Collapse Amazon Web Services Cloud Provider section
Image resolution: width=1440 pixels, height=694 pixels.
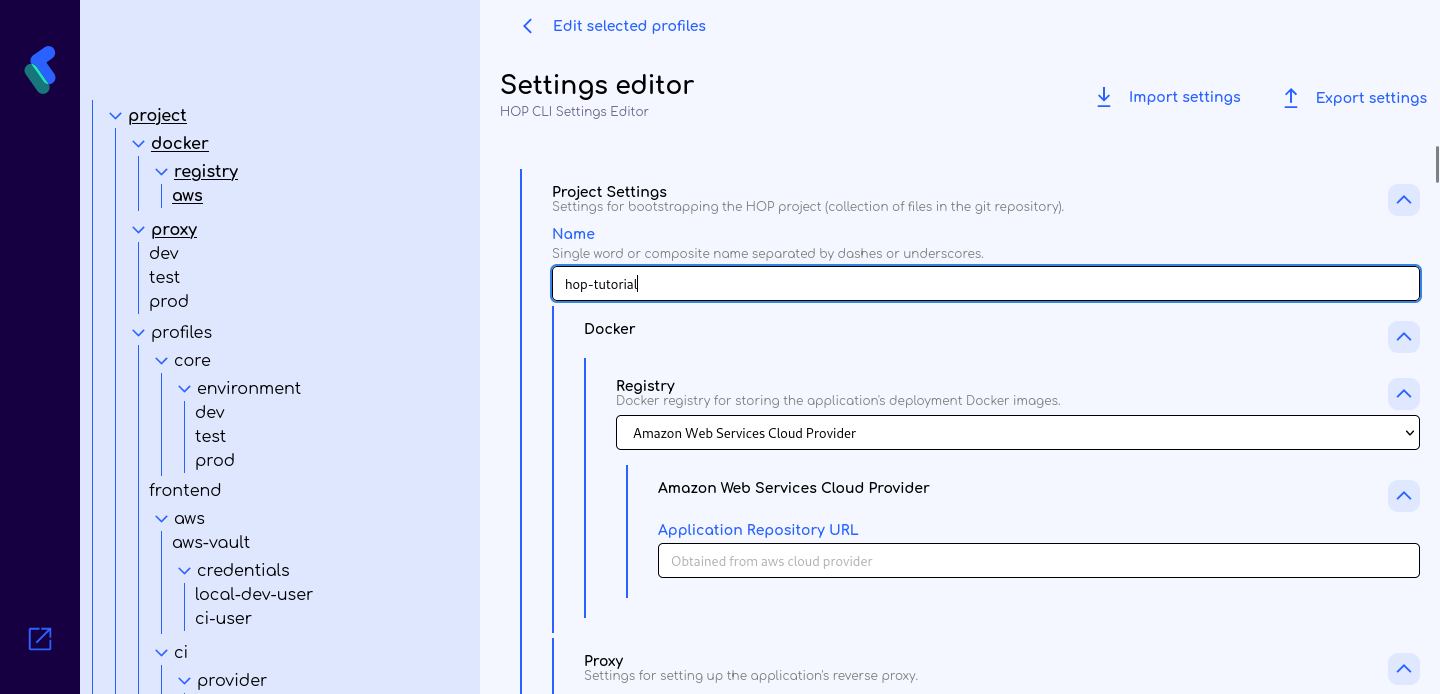click(1404, 496)
